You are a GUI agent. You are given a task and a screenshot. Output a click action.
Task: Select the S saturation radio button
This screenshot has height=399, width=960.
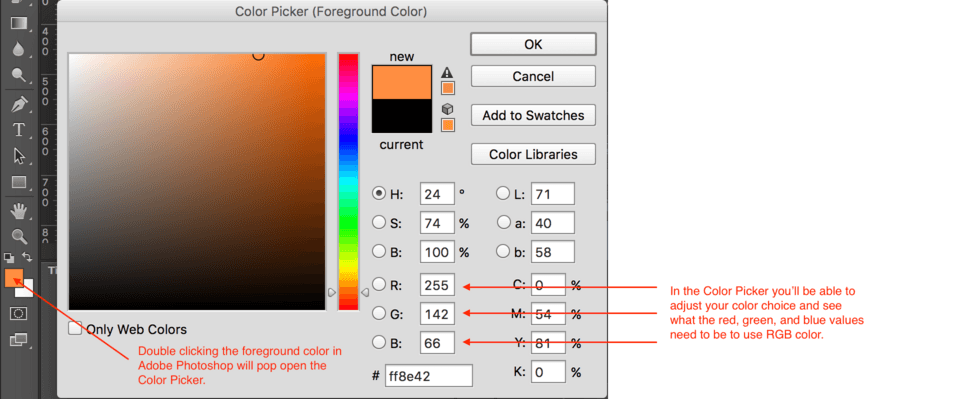pos(379,223)
